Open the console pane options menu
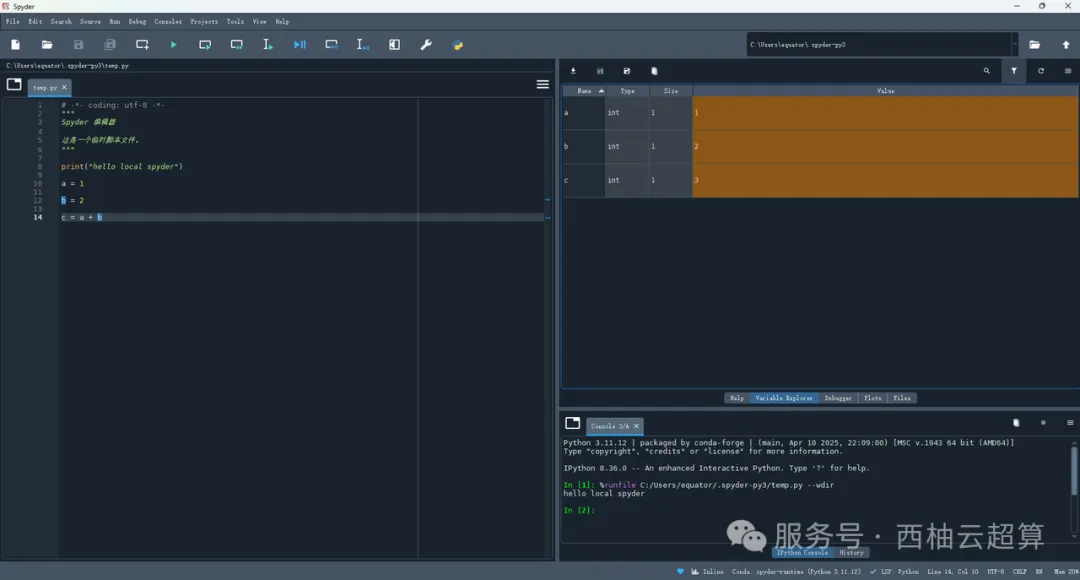The width and height of the screenshot is (1080, 580). (x=1070, y=423)
